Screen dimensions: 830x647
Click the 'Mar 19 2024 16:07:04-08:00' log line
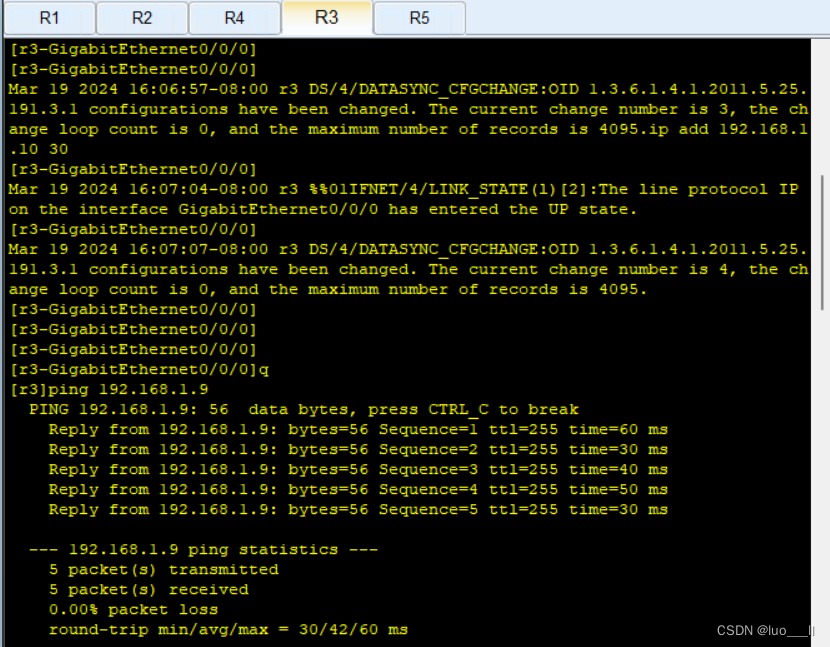pos(403,190)
